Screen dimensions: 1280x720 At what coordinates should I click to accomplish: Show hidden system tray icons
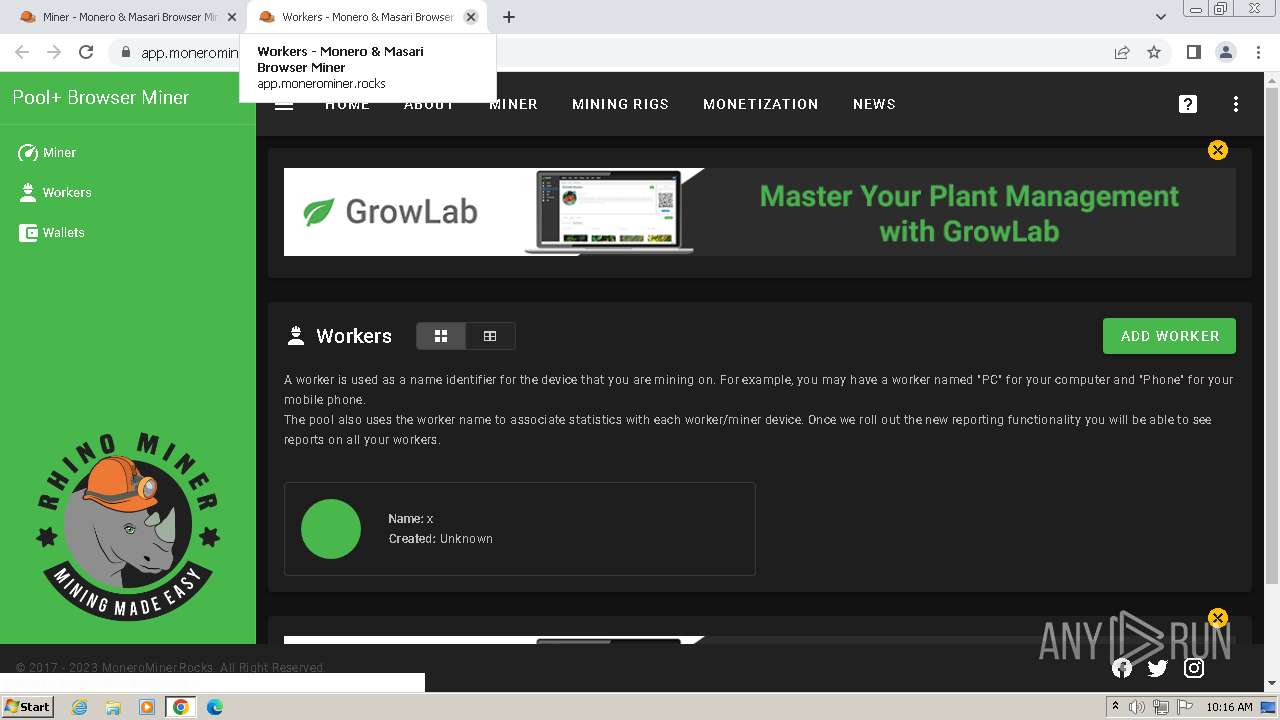click(1115, 707)
